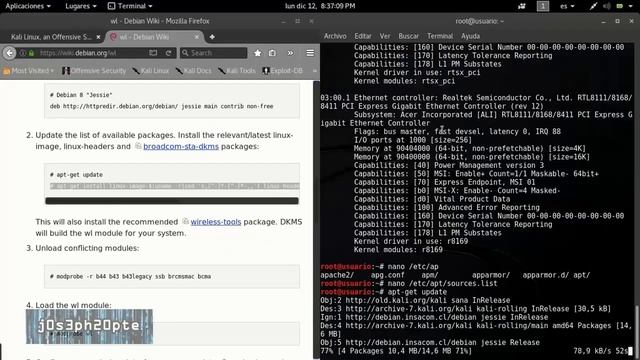Switch to Kali Linux, an Offensive Security tab

click(x=52, y=37)
